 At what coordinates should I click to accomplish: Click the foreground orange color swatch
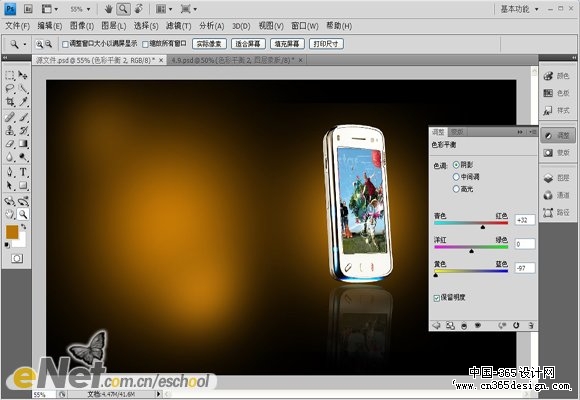[x=12, y=232]
